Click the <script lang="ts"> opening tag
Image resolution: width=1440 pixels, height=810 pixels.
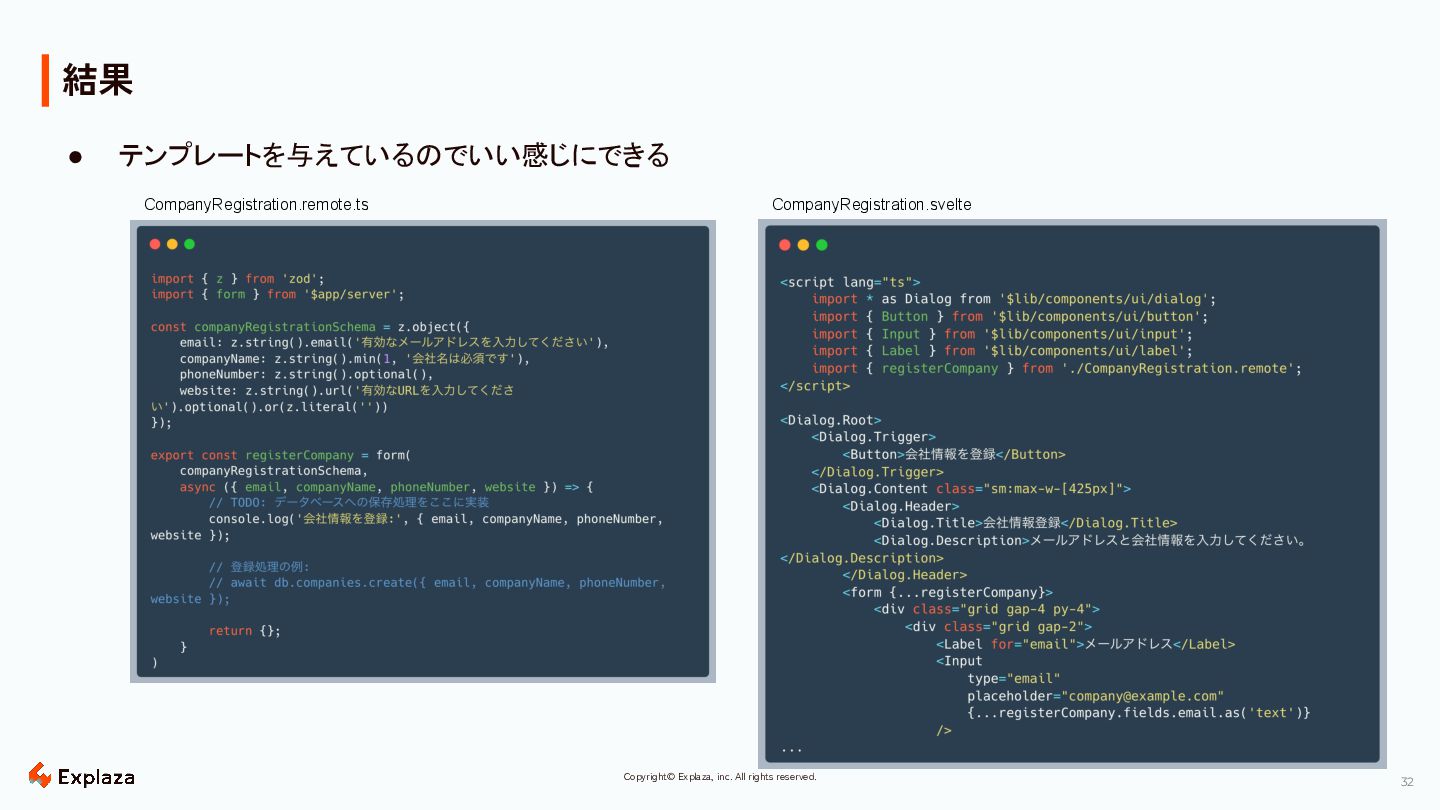(x=850, y=282)
